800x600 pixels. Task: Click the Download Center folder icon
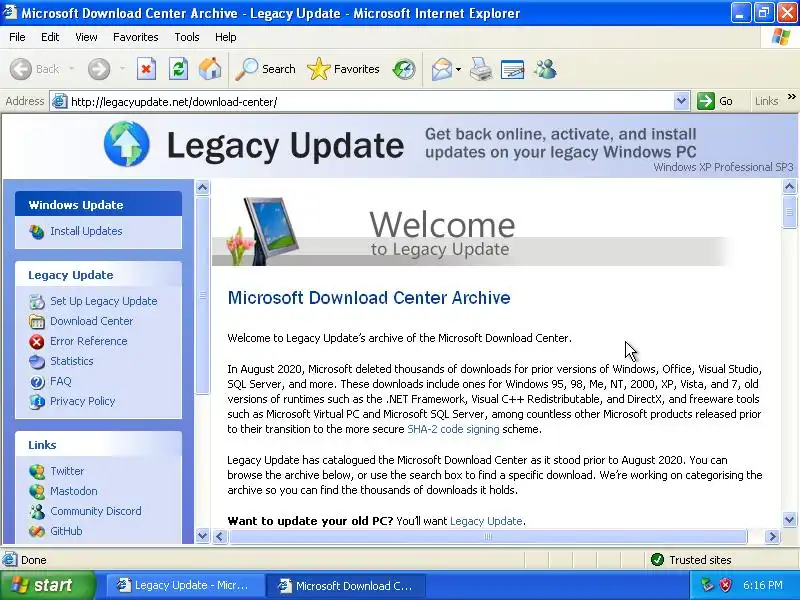coord(37,321)
